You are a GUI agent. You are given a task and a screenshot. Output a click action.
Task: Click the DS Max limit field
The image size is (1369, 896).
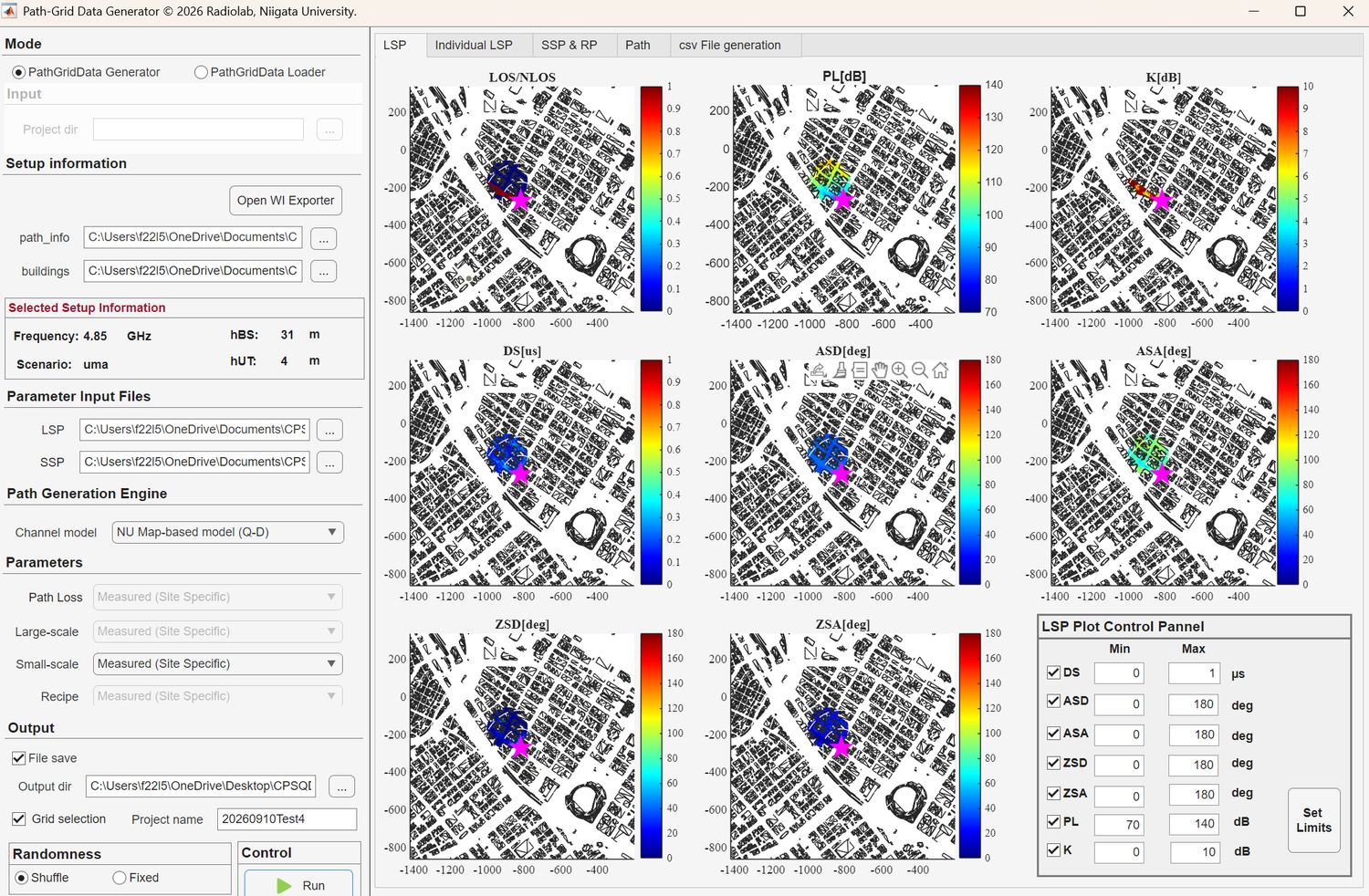point(1194,673)
